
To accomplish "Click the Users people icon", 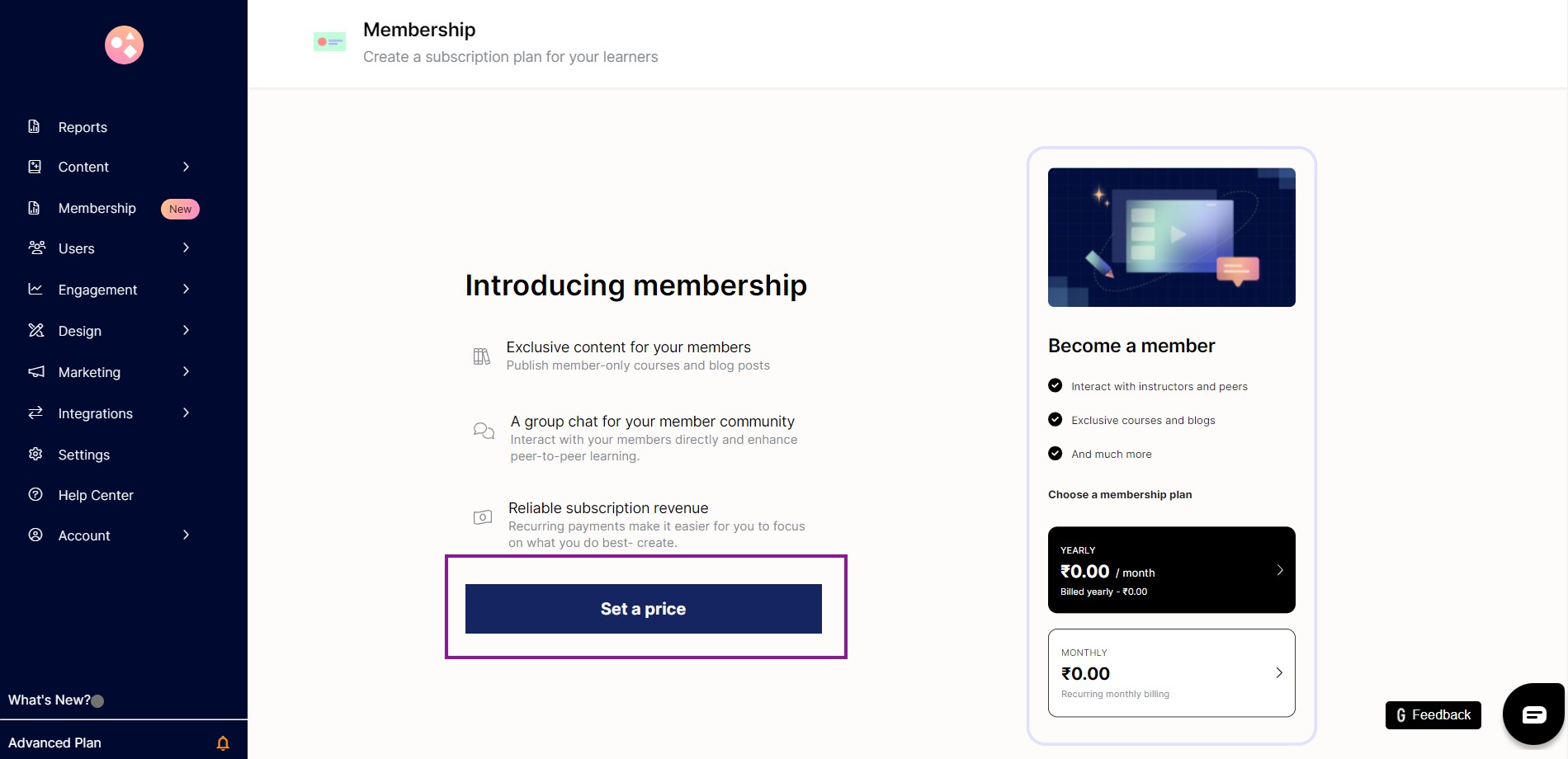I will (36, 247).
